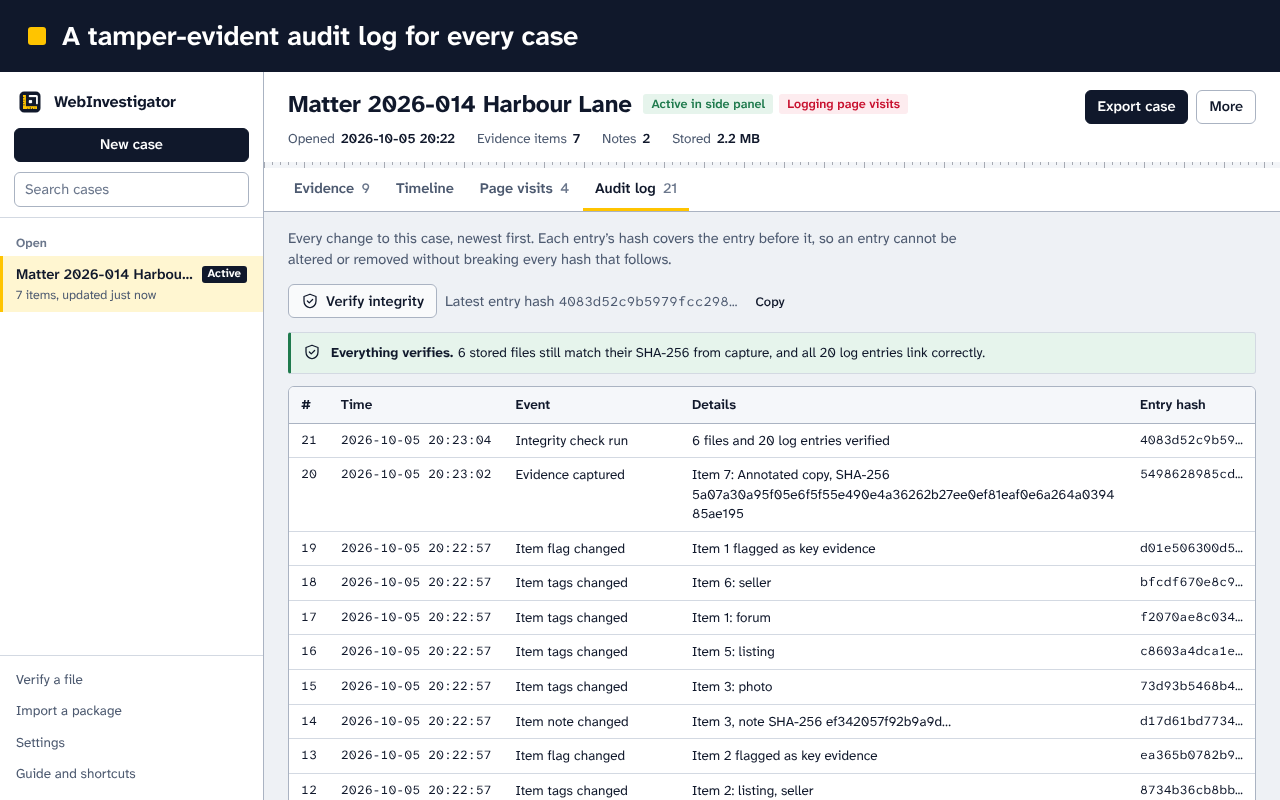Click entry hash 5498628985cd…
Viewport: 1280px width, 800px height.
tap(1191, 475)
